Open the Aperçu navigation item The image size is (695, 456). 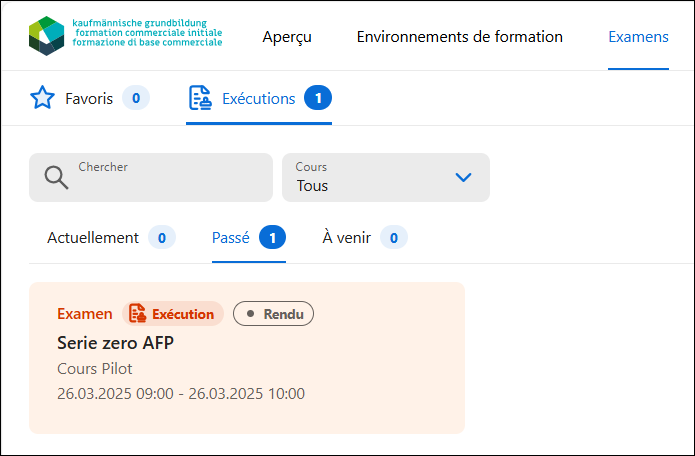pyautogui.click(x=287, y=37)
